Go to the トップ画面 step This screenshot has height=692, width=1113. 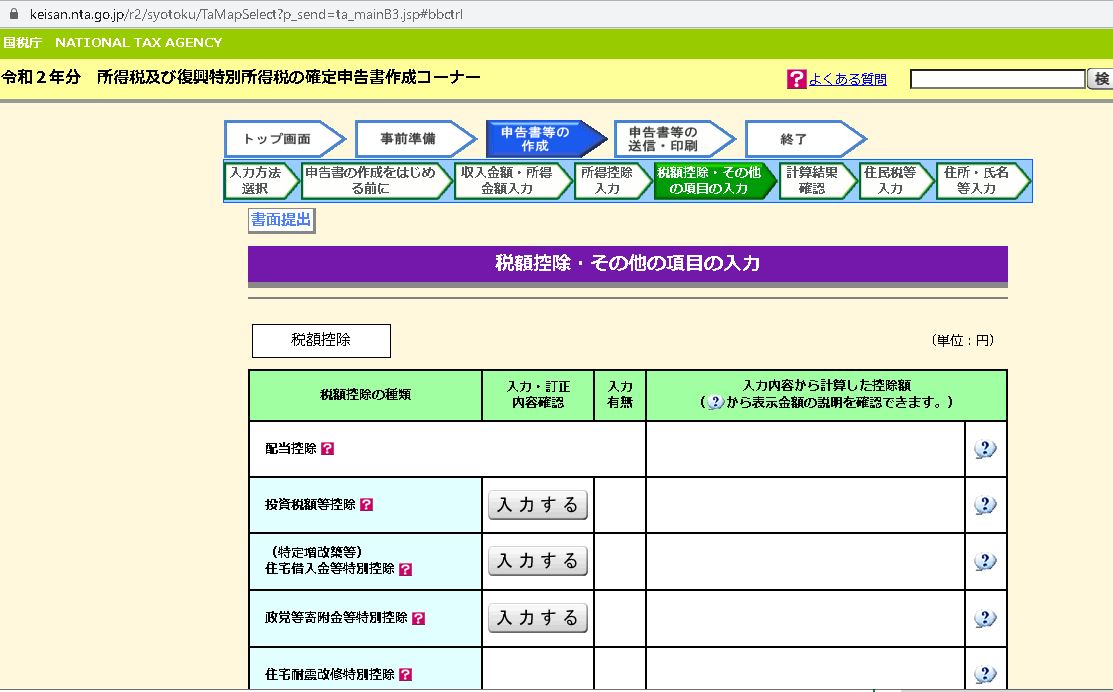pos(277,139)
